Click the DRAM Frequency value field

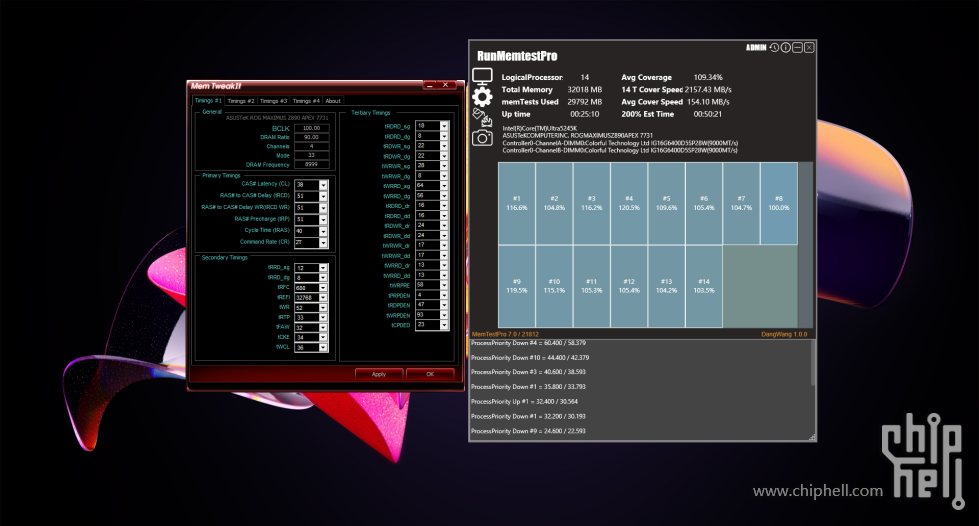point(312,164)
